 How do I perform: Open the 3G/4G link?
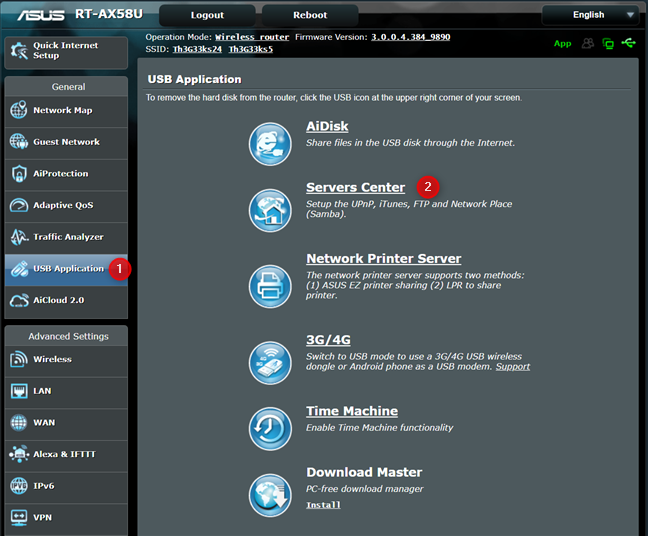328,340
